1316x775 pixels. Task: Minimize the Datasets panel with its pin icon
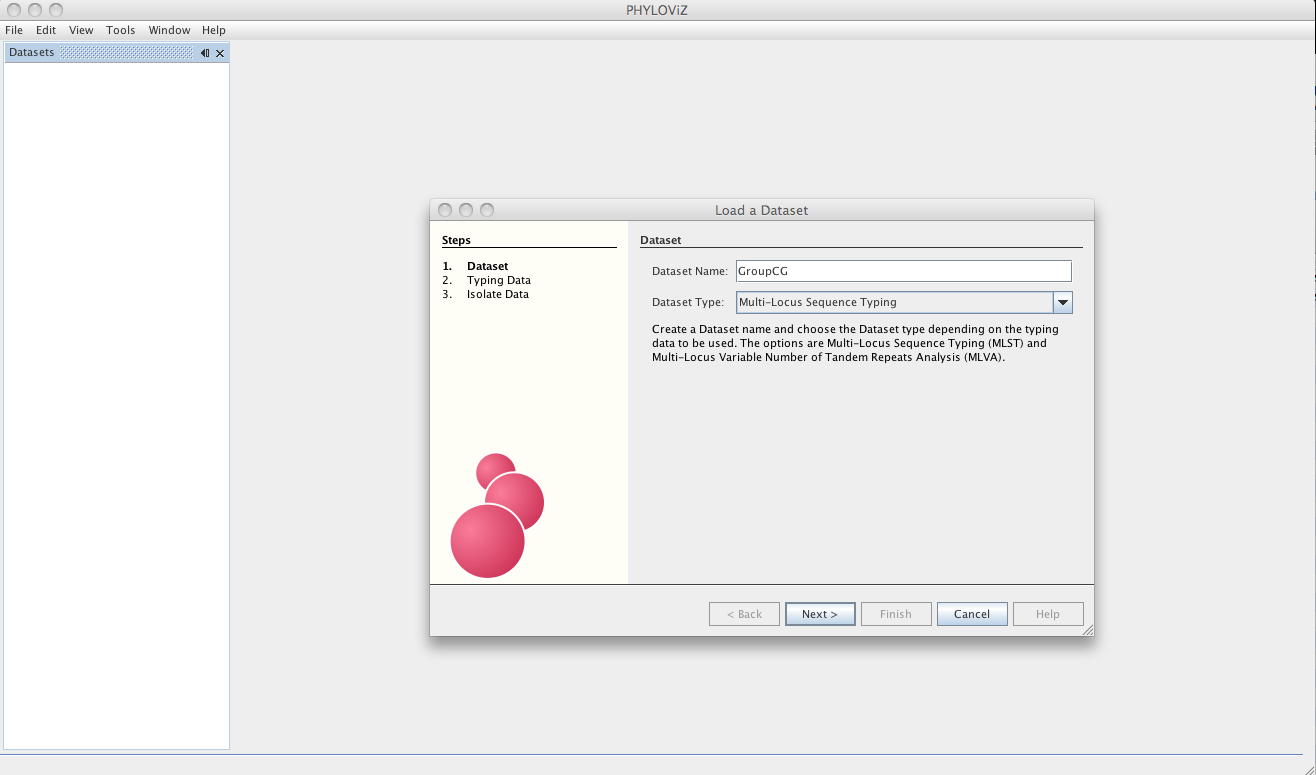(x=205, y=53)
